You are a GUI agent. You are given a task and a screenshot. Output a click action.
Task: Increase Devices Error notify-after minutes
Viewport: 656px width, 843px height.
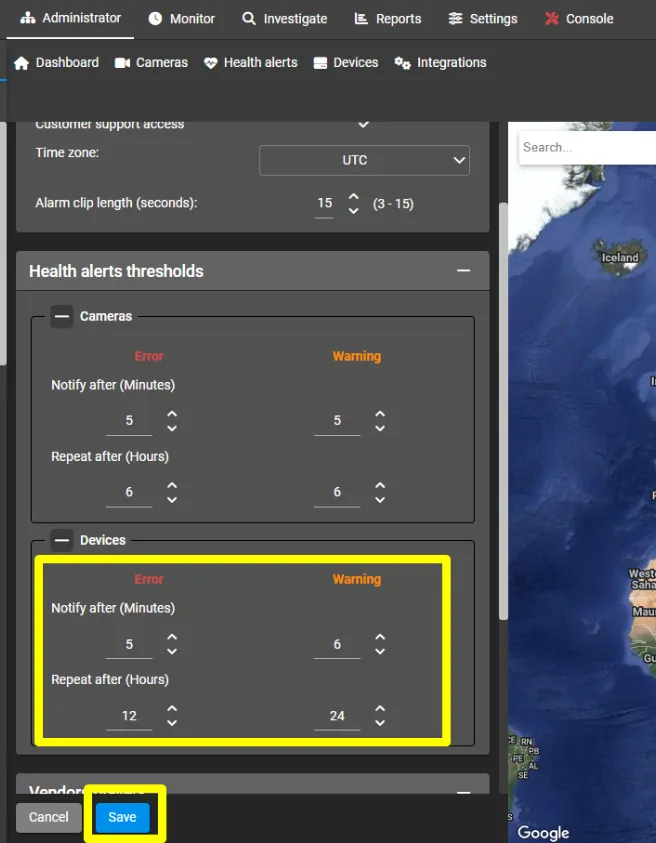tap(172, 637)
